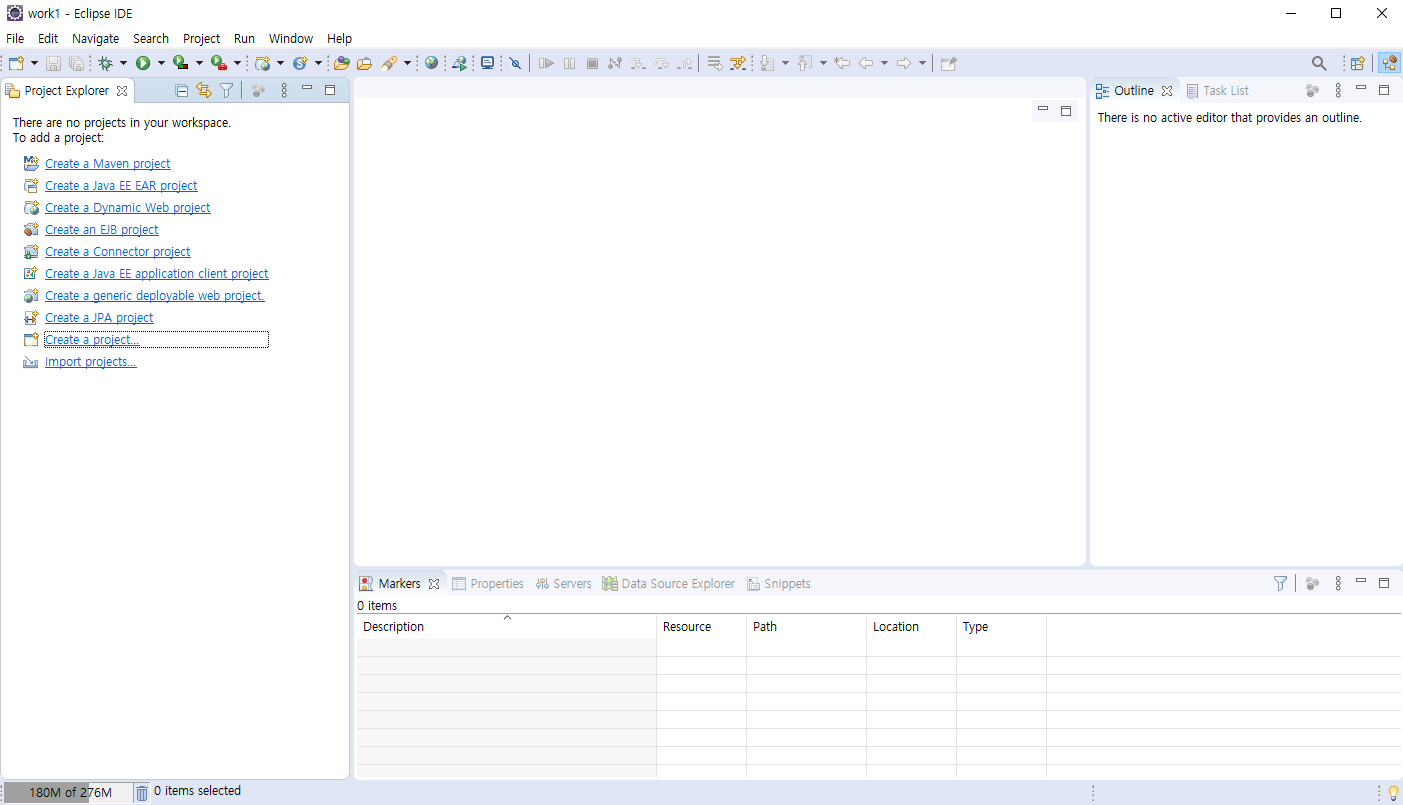Click the heap memory usage bar
Image resolution: width=1403 pixels, height=805 pixels.
click(68, 792)
